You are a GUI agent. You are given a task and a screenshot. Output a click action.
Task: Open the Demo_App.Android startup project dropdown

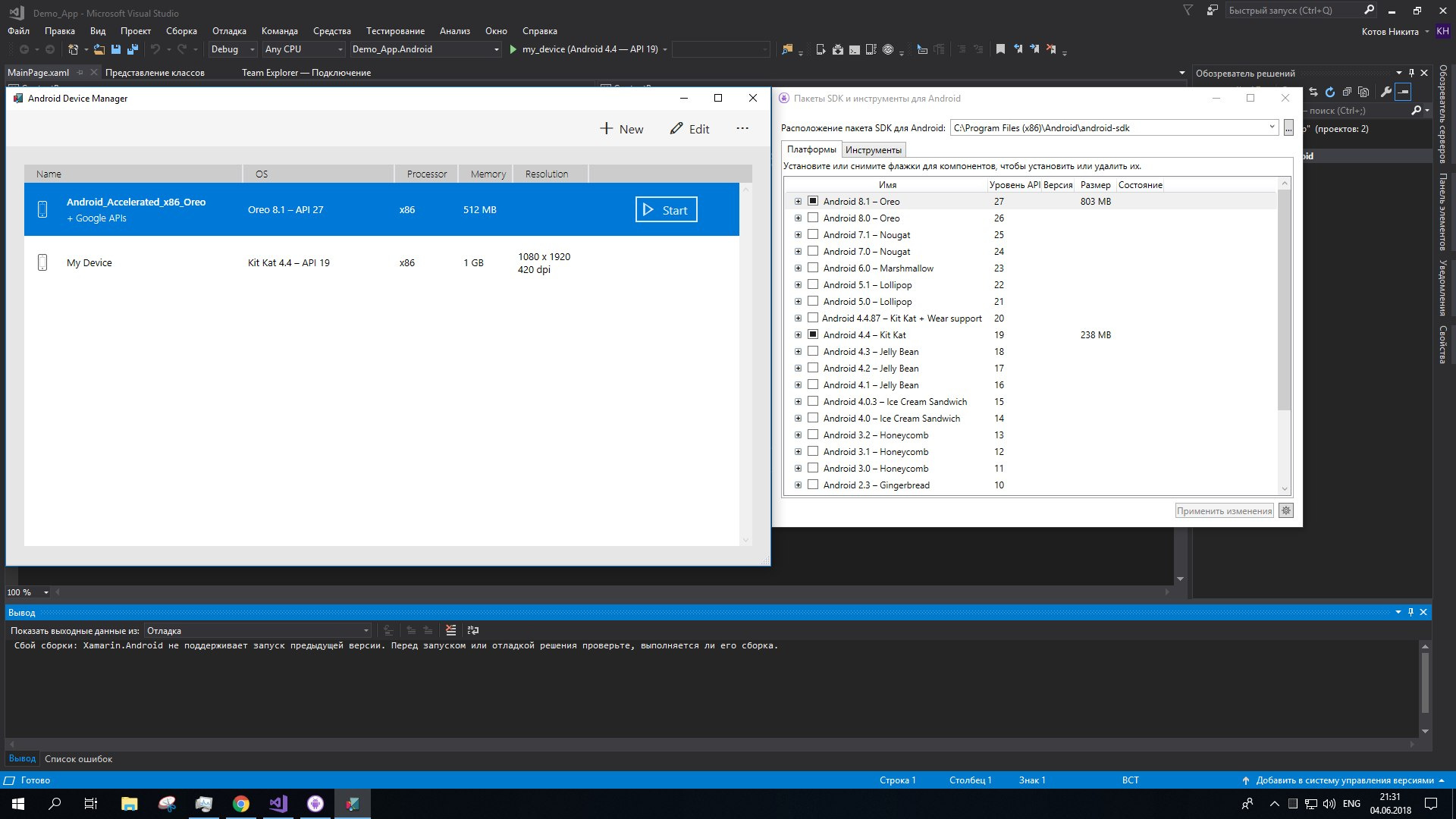pos(425,49)
